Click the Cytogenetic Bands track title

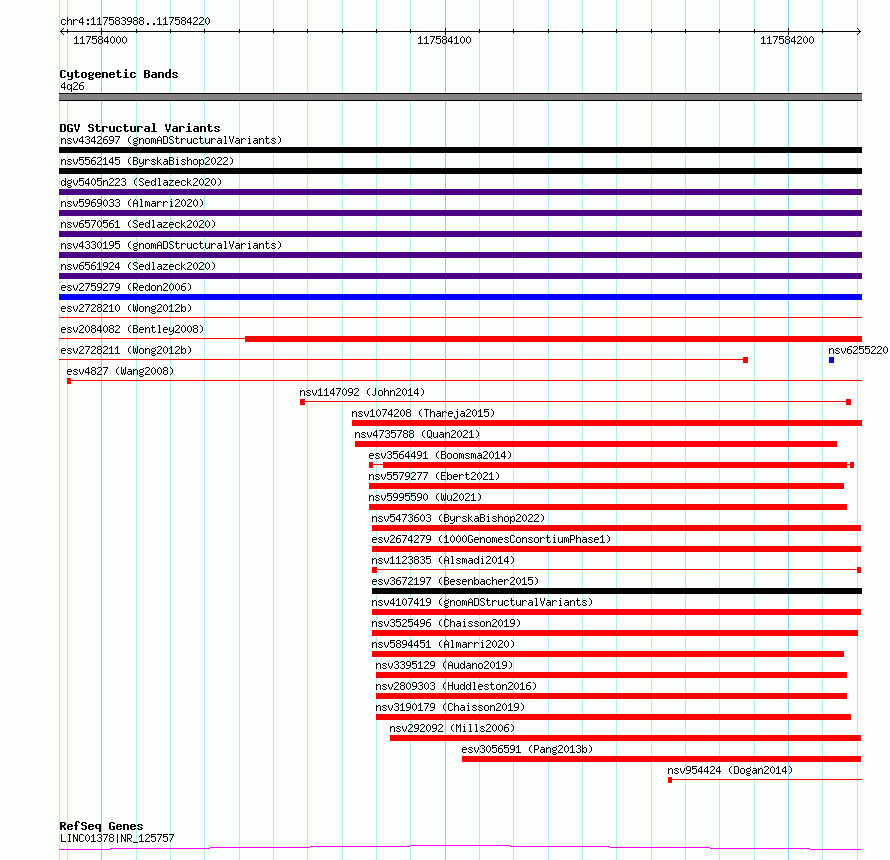[x=119, y=74]
